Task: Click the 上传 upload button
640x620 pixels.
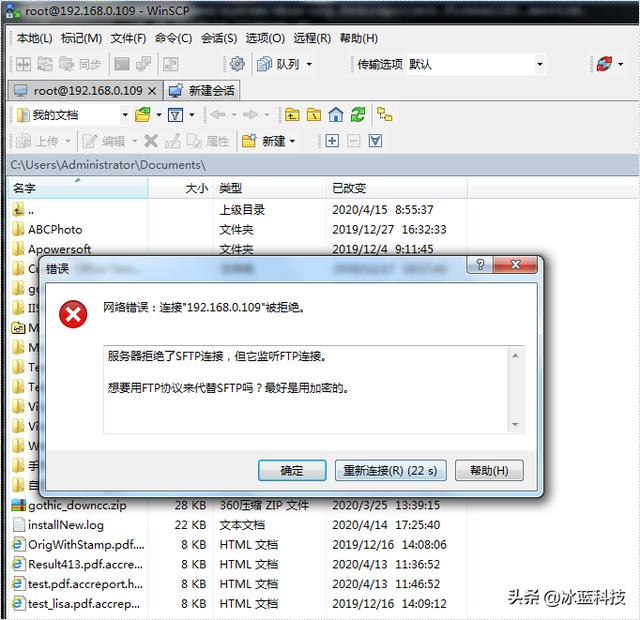Action: (38, 141)
